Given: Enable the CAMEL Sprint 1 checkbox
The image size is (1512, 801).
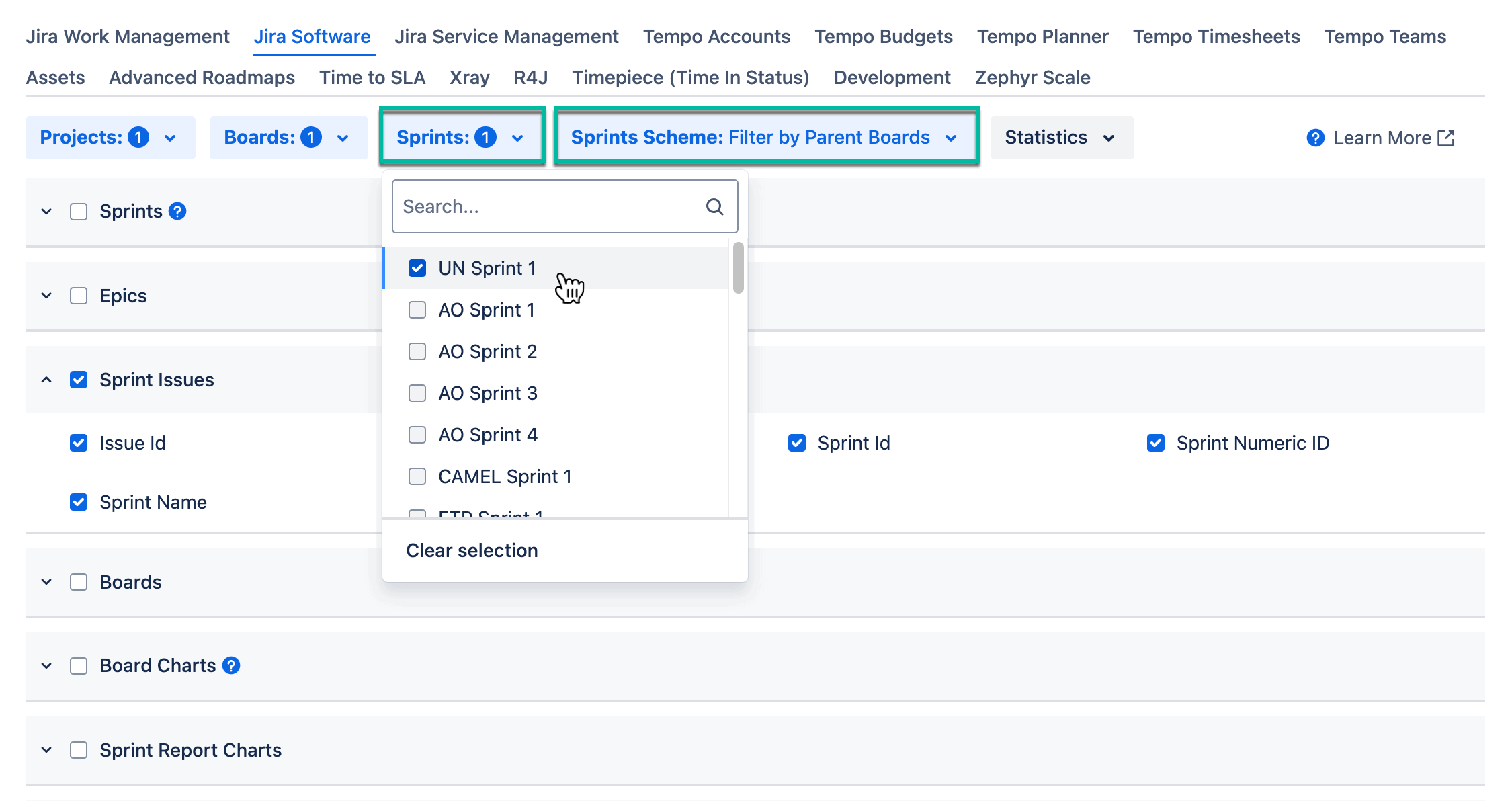Looking at the screenshot, I should pos(417,476).
